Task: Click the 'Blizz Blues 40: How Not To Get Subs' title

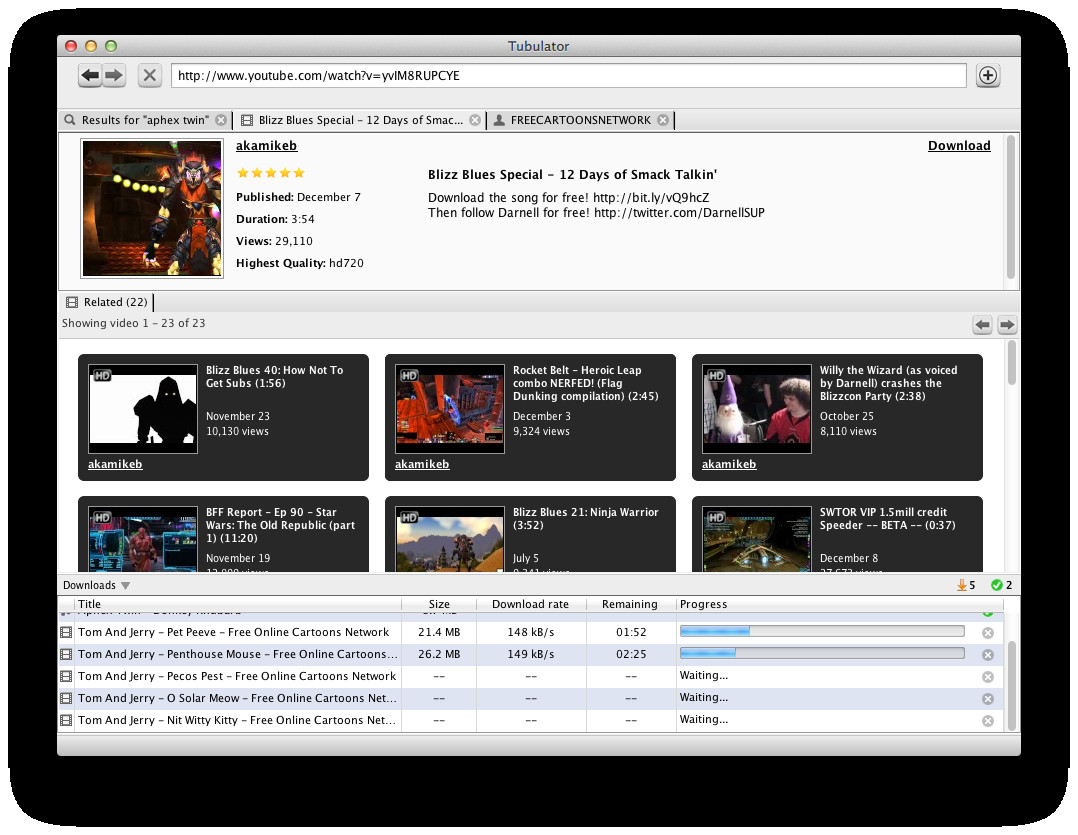Action: (274, 377)
